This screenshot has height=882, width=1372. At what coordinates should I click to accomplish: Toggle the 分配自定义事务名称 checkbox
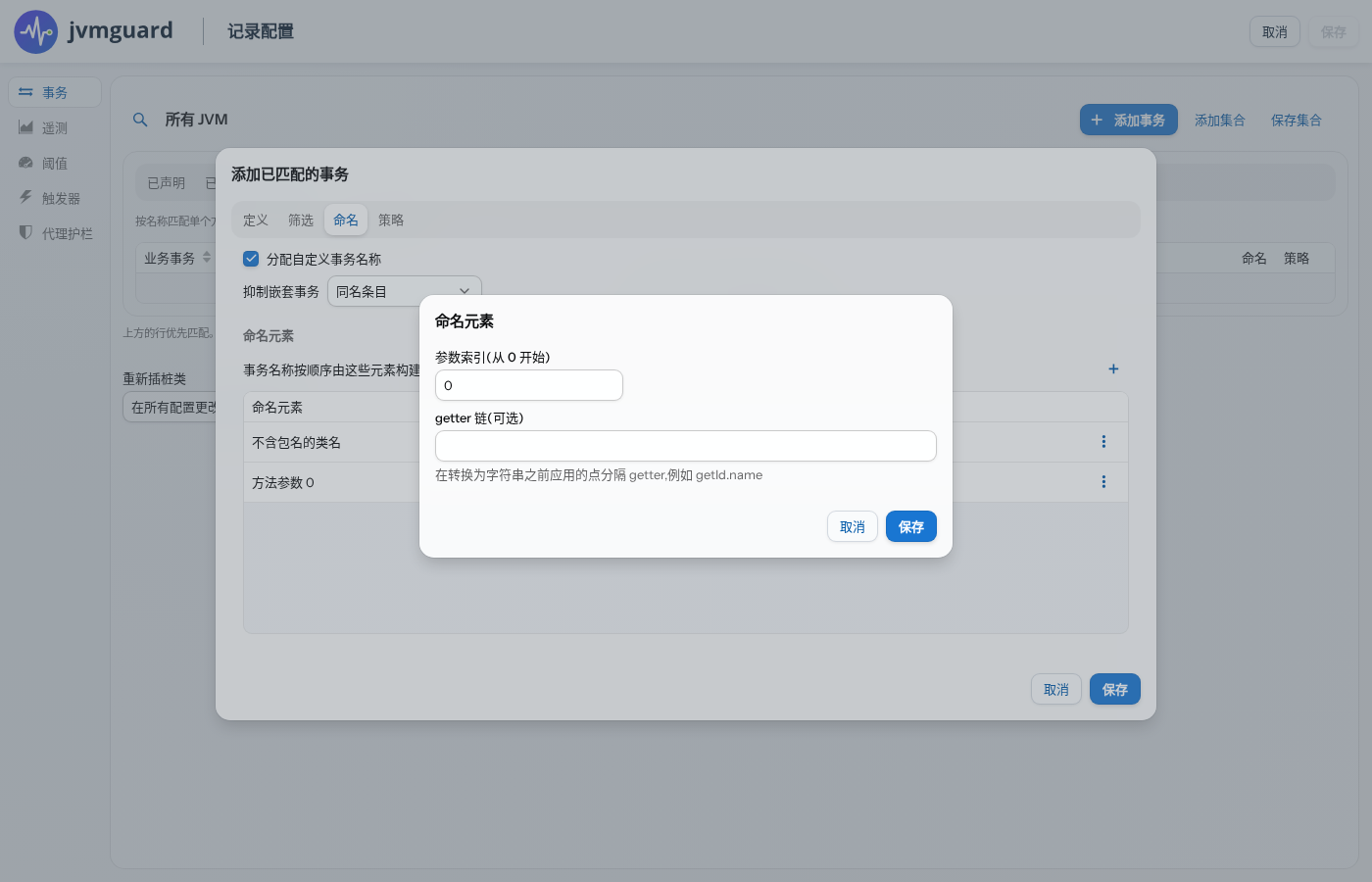251,259
